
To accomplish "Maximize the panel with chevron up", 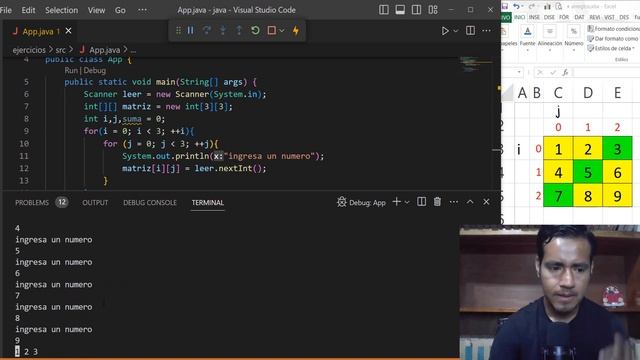I will click(470, 202).
